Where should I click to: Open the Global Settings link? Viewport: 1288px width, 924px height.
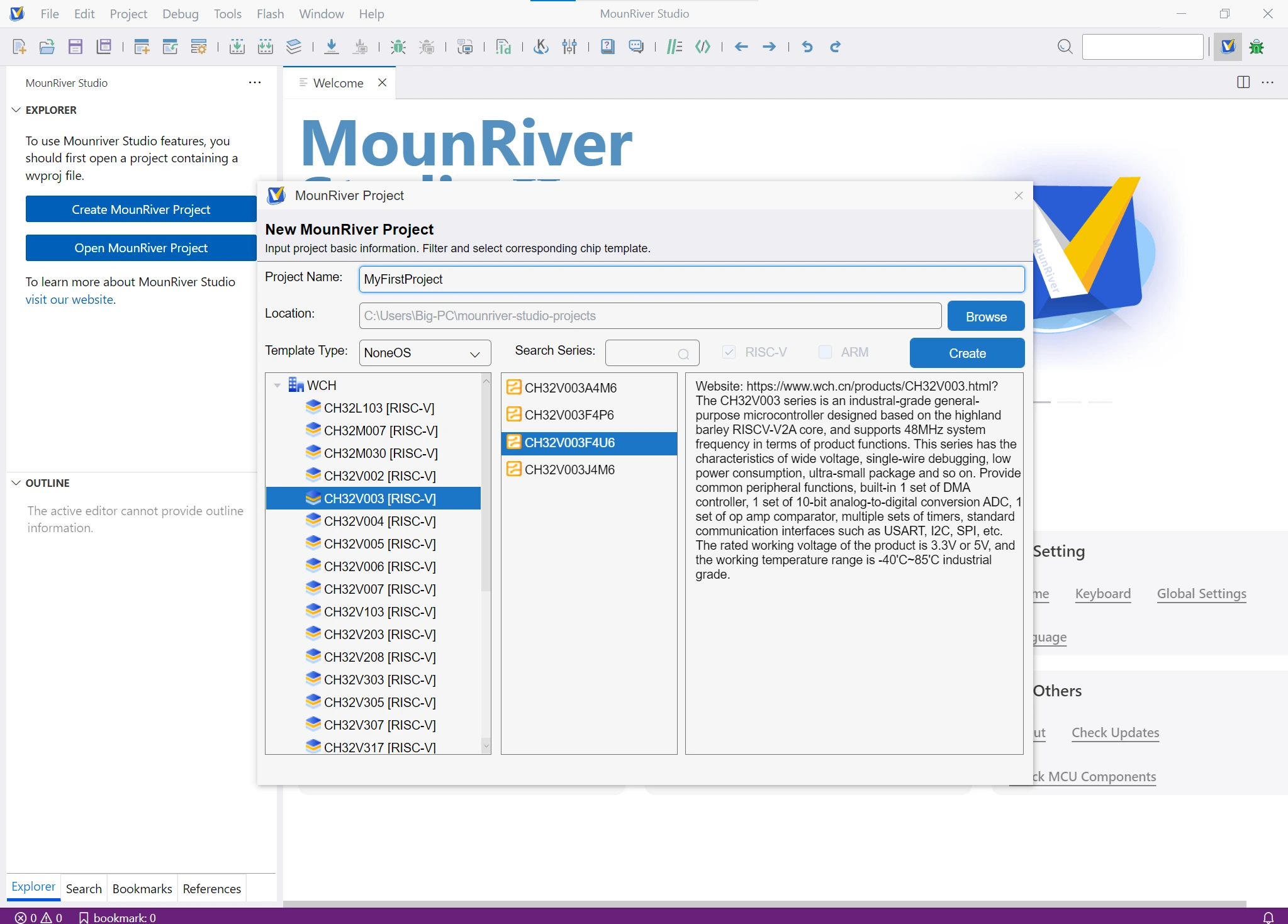coord(1201,594)
